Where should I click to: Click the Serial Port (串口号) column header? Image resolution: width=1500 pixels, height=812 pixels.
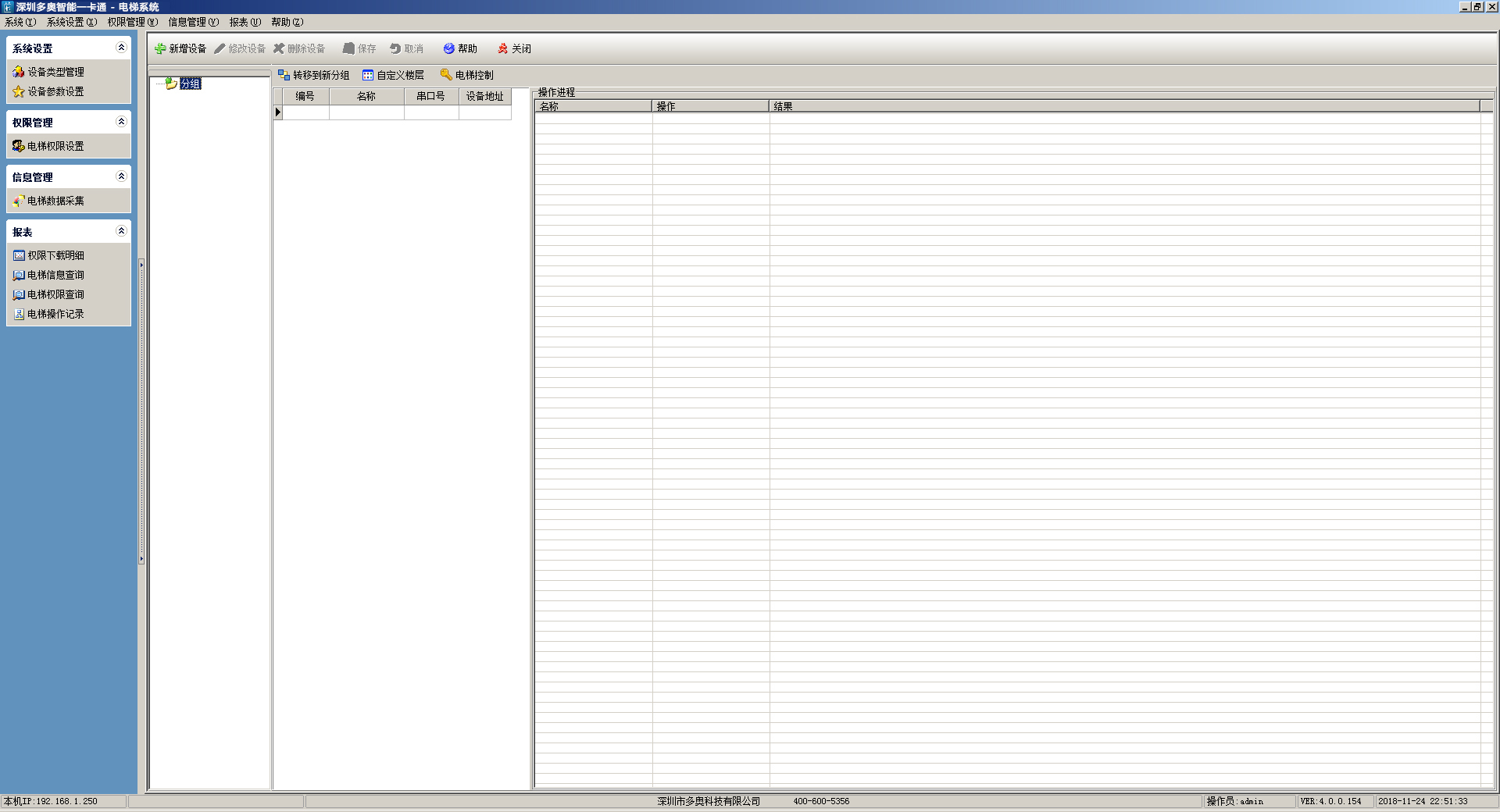pyautogui.click(x=430, y=97)
